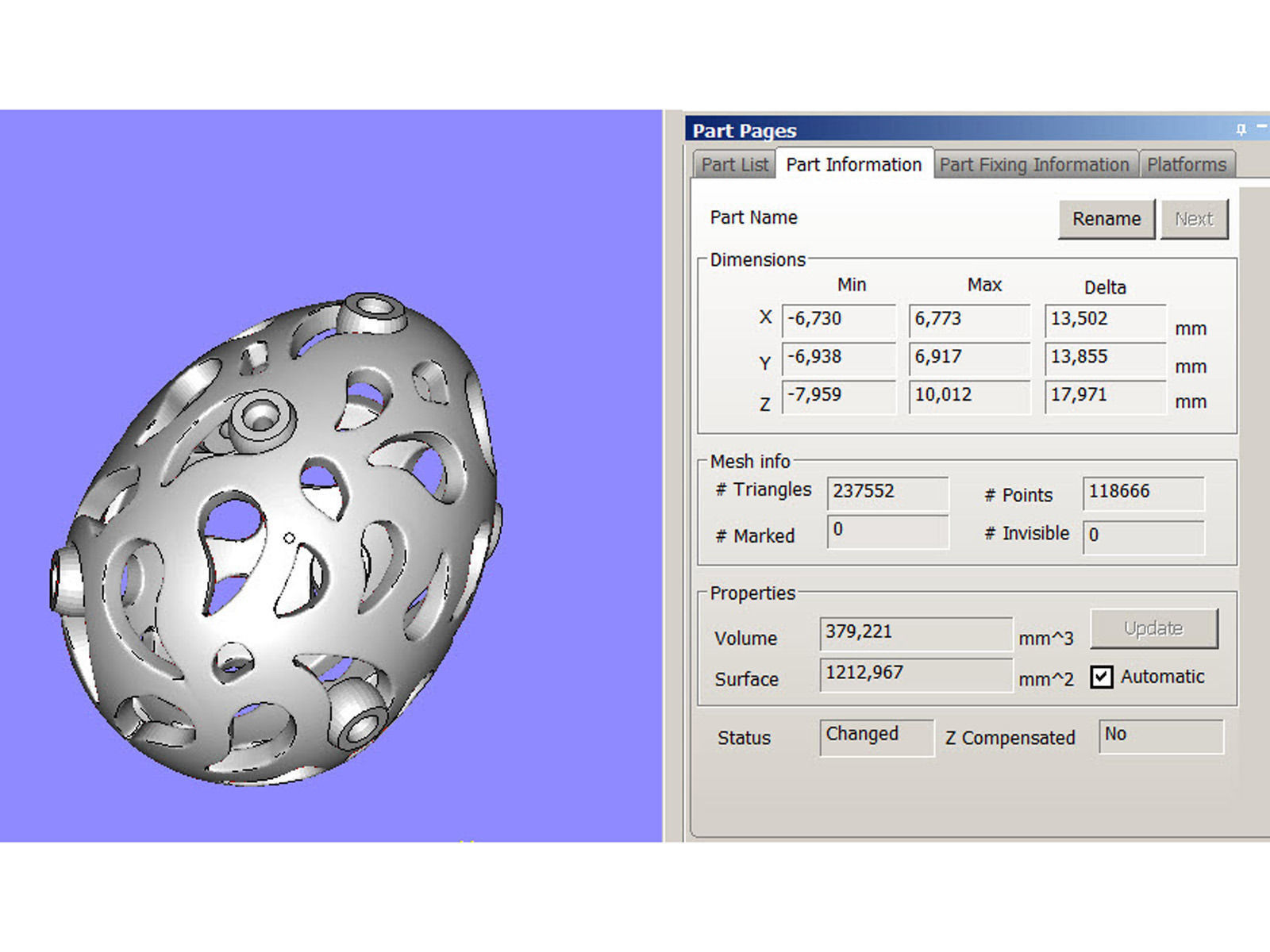Pin the Part Pages panel
The width and height of the screenshot is (1270, 952).
(x=1241, y=129)
